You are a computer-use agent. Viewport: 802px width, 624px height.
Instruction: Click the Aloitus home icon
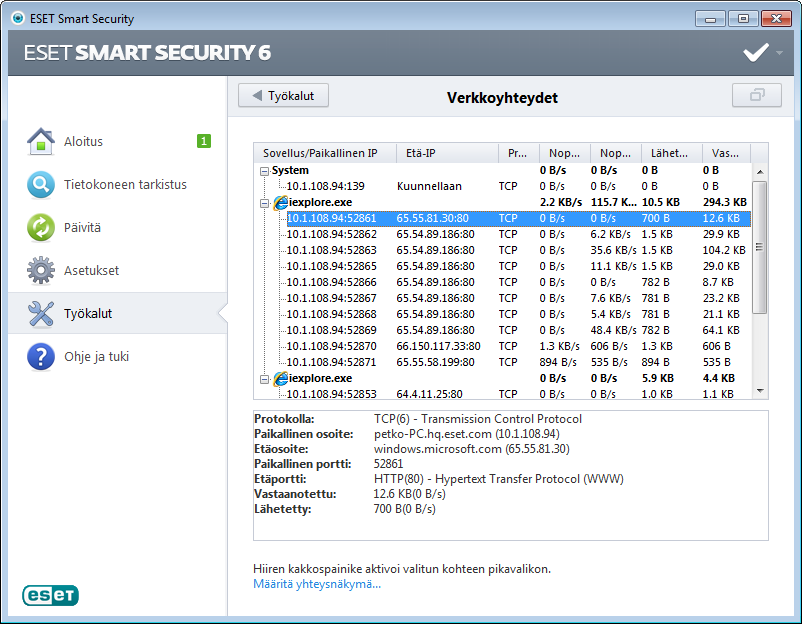pyautogui.click(x=41, y=141)
